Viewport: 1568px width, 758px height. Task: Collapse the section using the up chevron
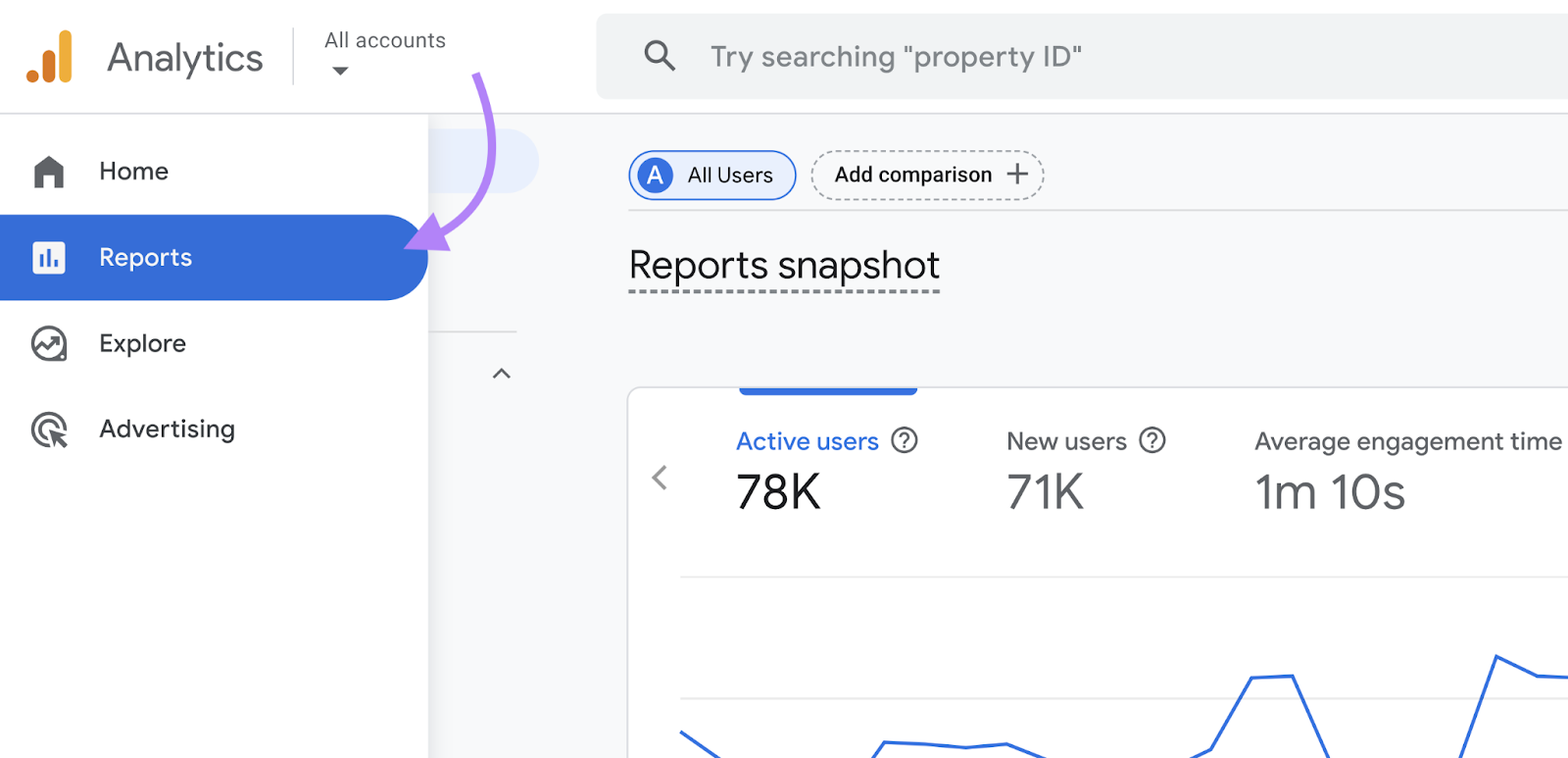[x=502, y=374]
